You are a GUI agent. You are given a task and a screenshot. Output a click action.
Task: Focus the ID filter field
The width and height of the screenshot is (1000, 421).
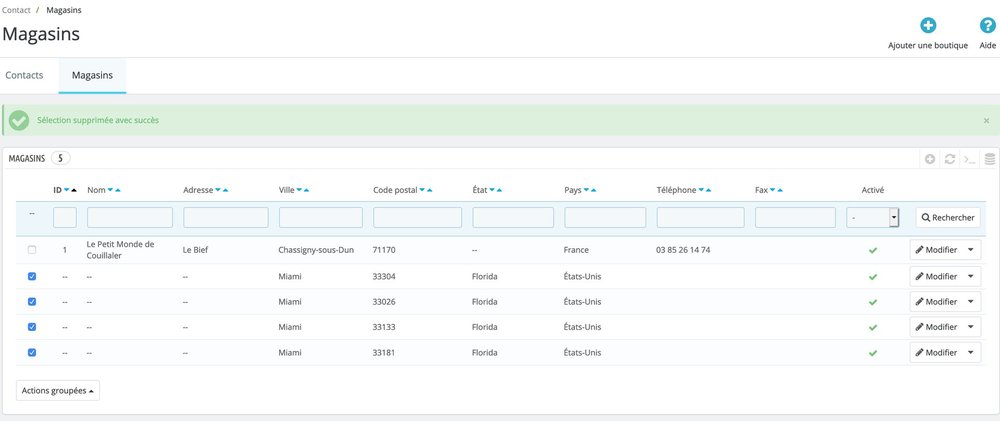[x=65, y=218]
